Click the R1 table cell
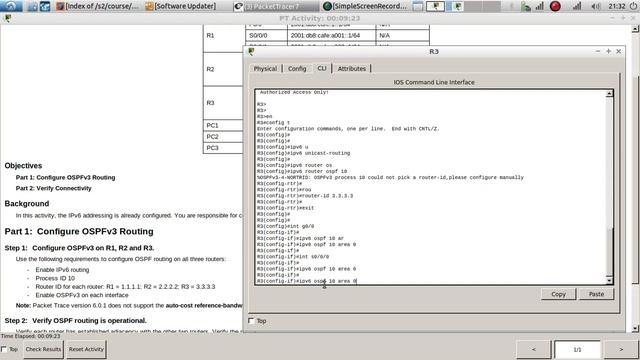640x360 pixels. (x=223, y=36)
